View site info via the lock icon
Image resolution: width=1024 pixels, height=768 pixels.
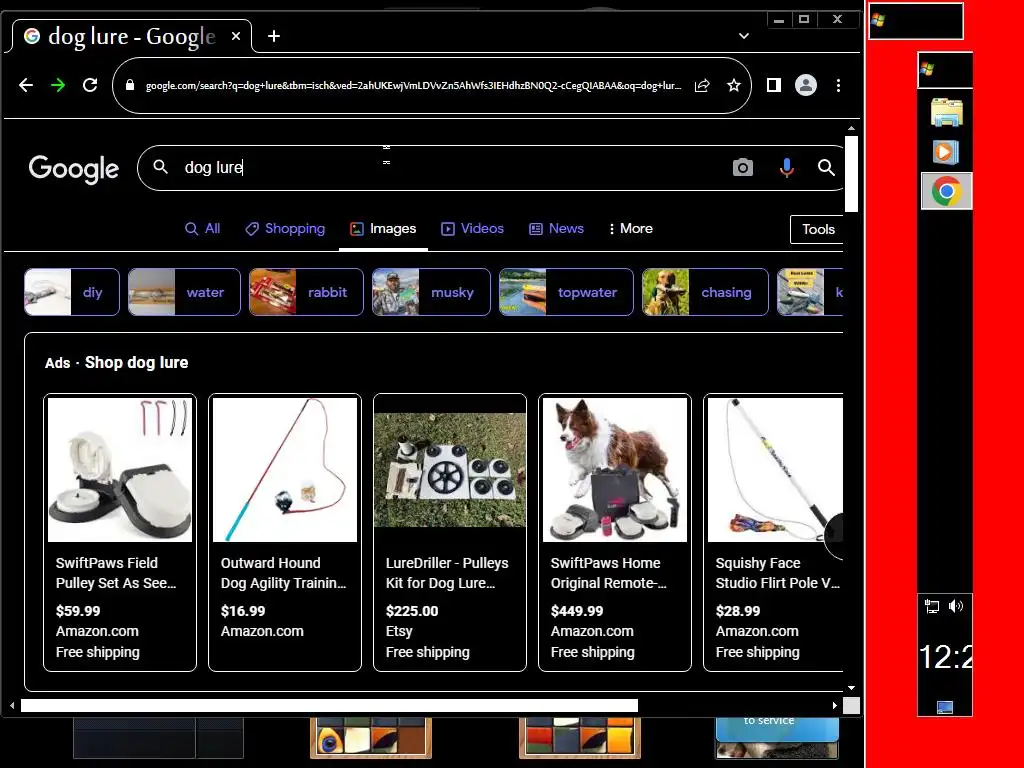(130, 85)
